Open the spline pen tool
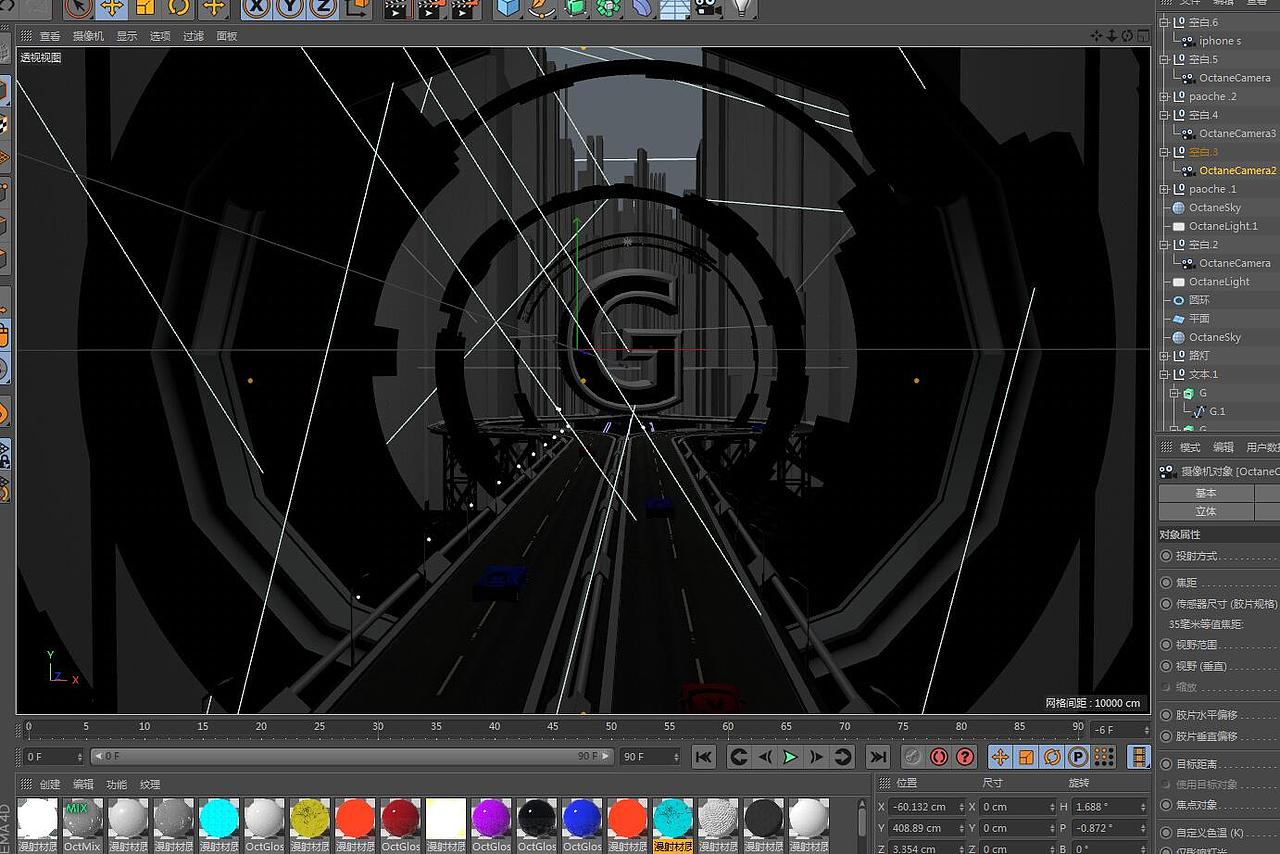The height and width of the screenshot is (854, 1280). pyautogui.click(x=542, y=8)
